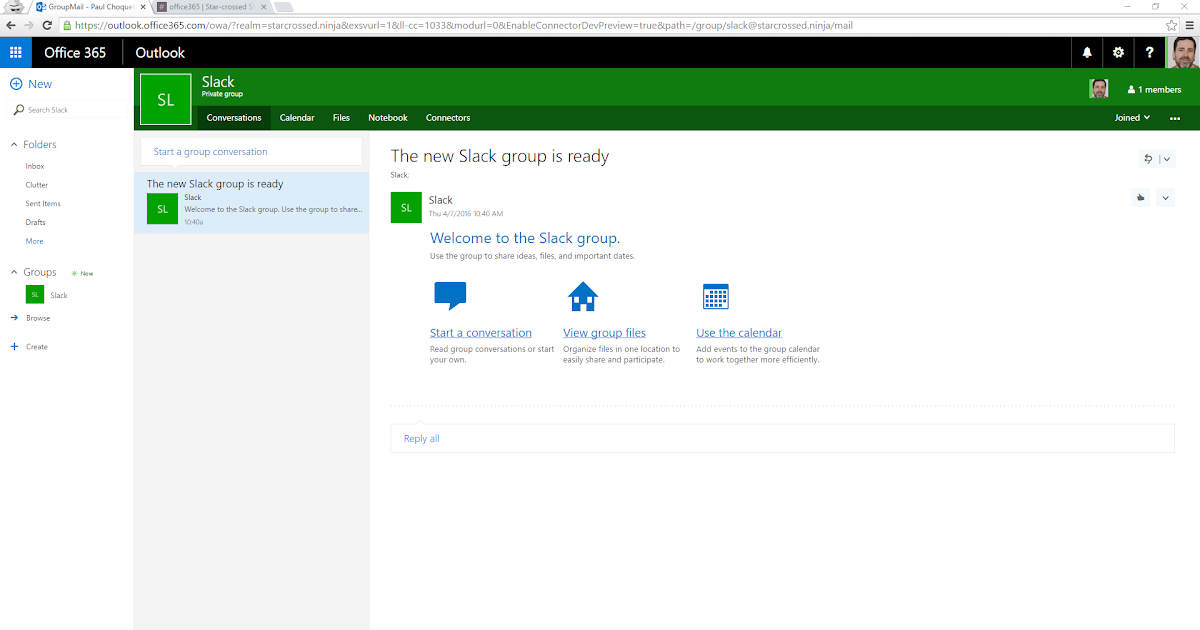
Task: Click the magnifier icon in Search Slack
Action: click(19, 110)
